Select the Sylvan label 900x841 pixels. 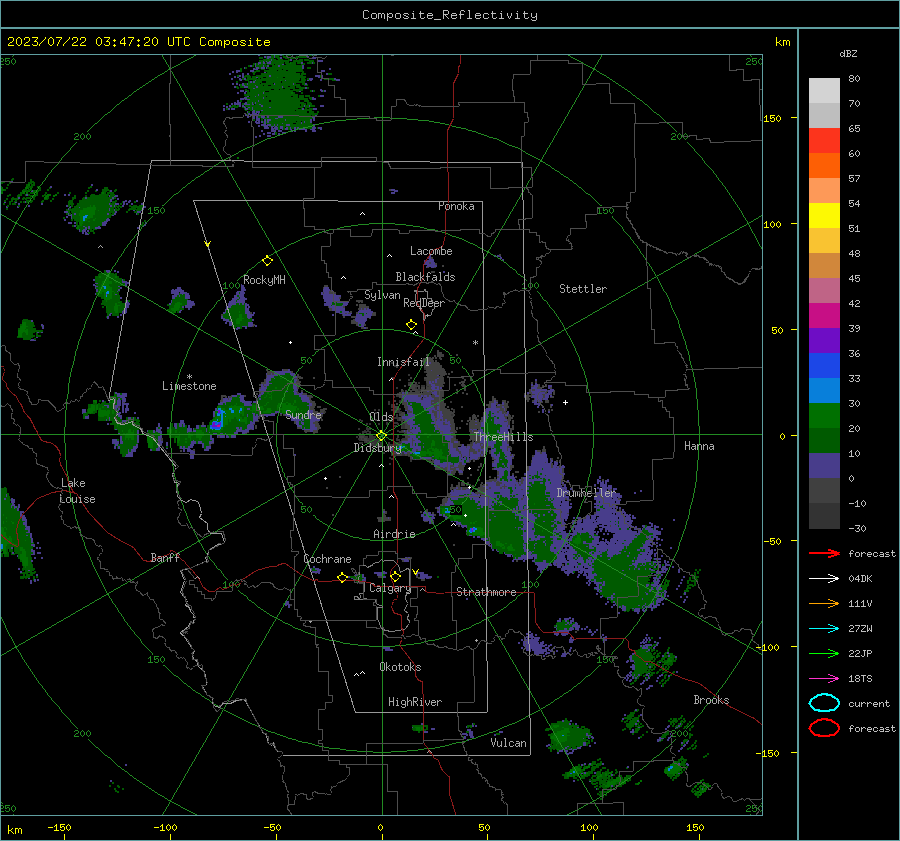click(382, 295)
